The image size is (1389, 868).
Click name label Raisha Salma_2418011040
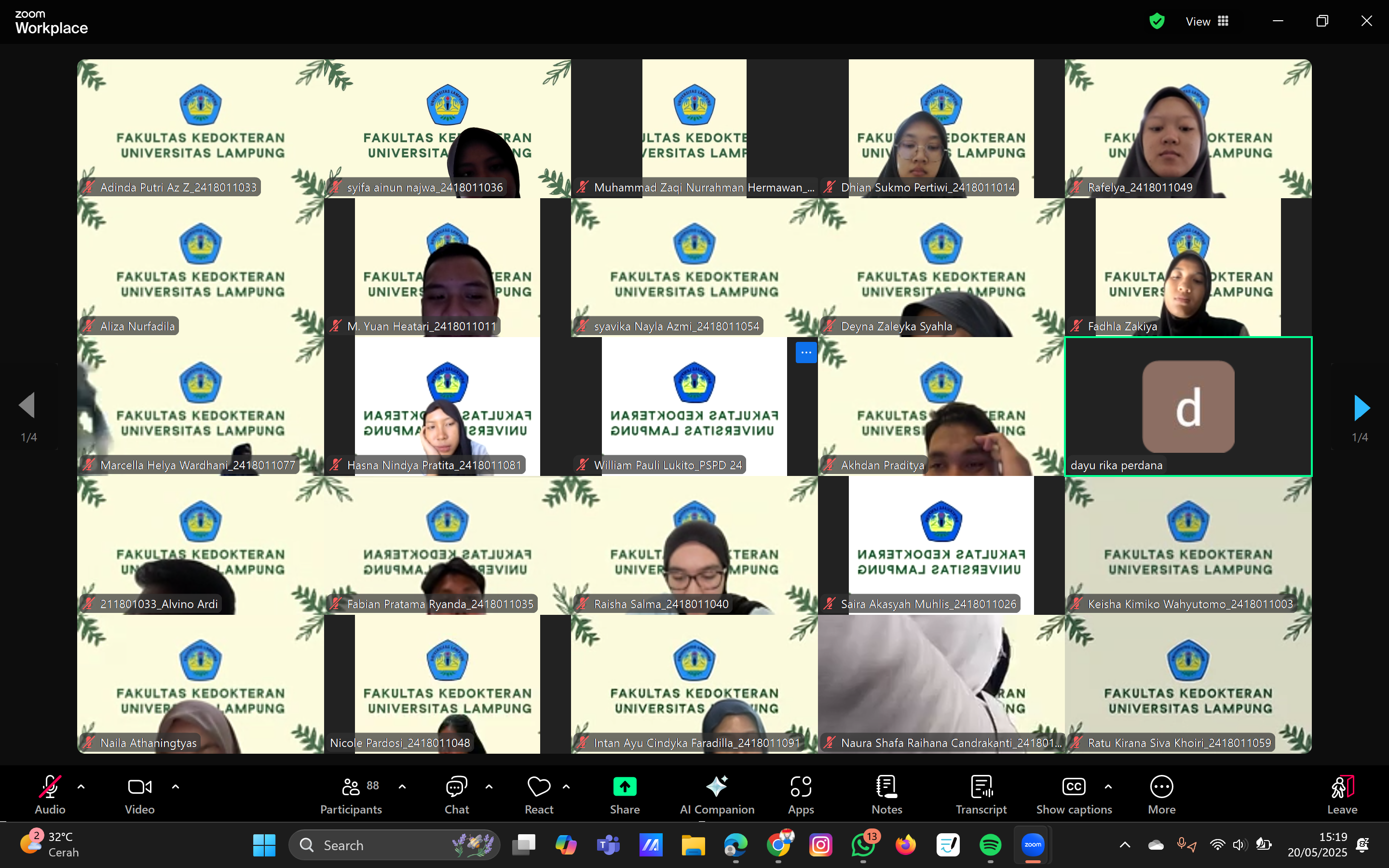pyautogui.click(x=661, y=604)
